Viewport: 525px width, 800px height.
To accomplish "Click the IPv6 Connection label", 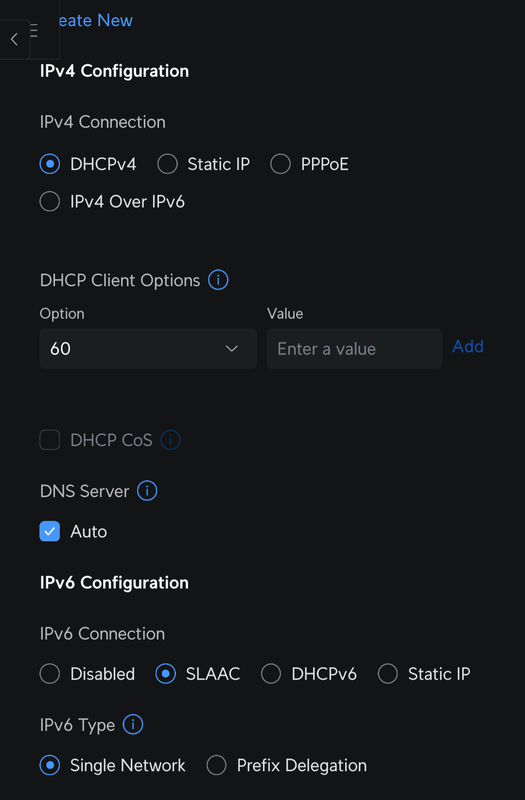I will pyautogui.click(x=103, y=634).
